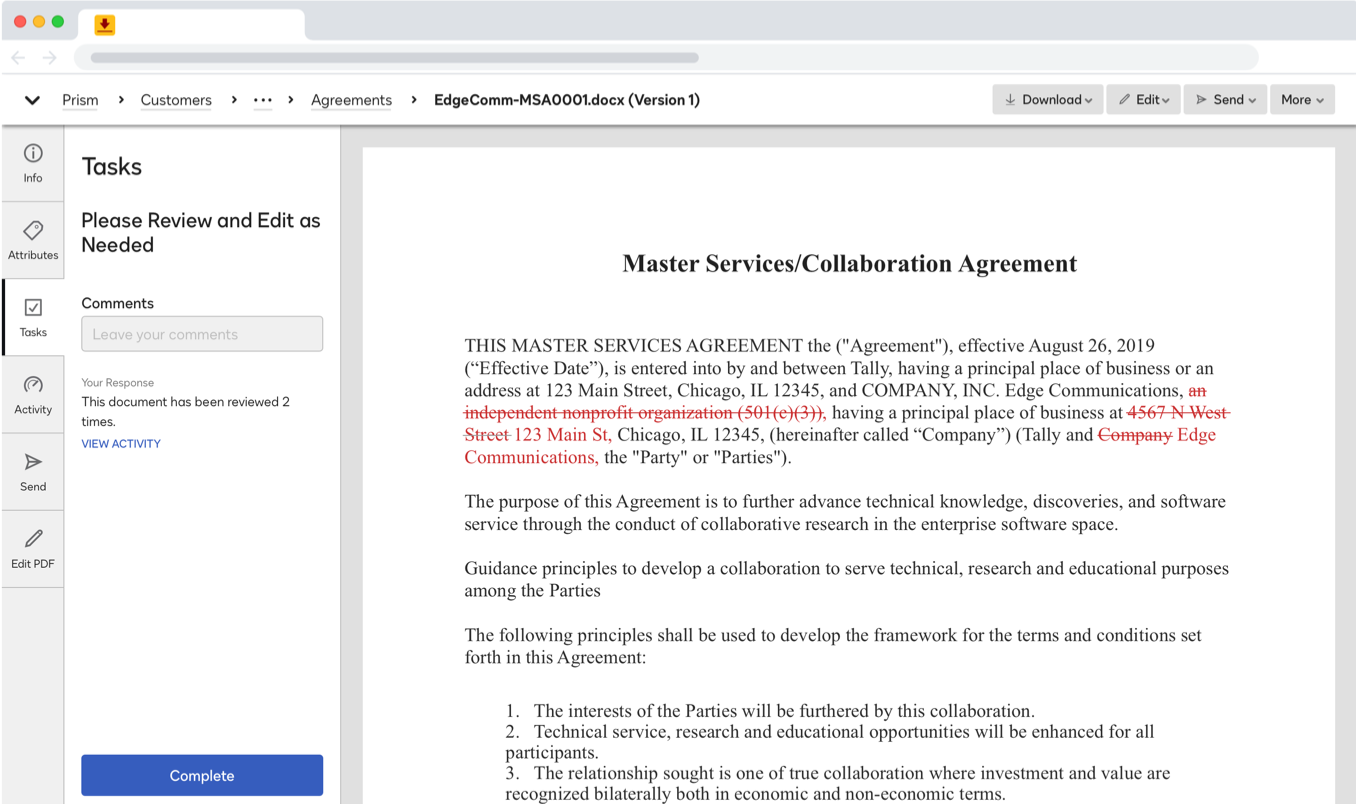Expand the collapsed breadcrumb ellipsis
Viewport: 1356px width, 804px height.
pos(263,100)
